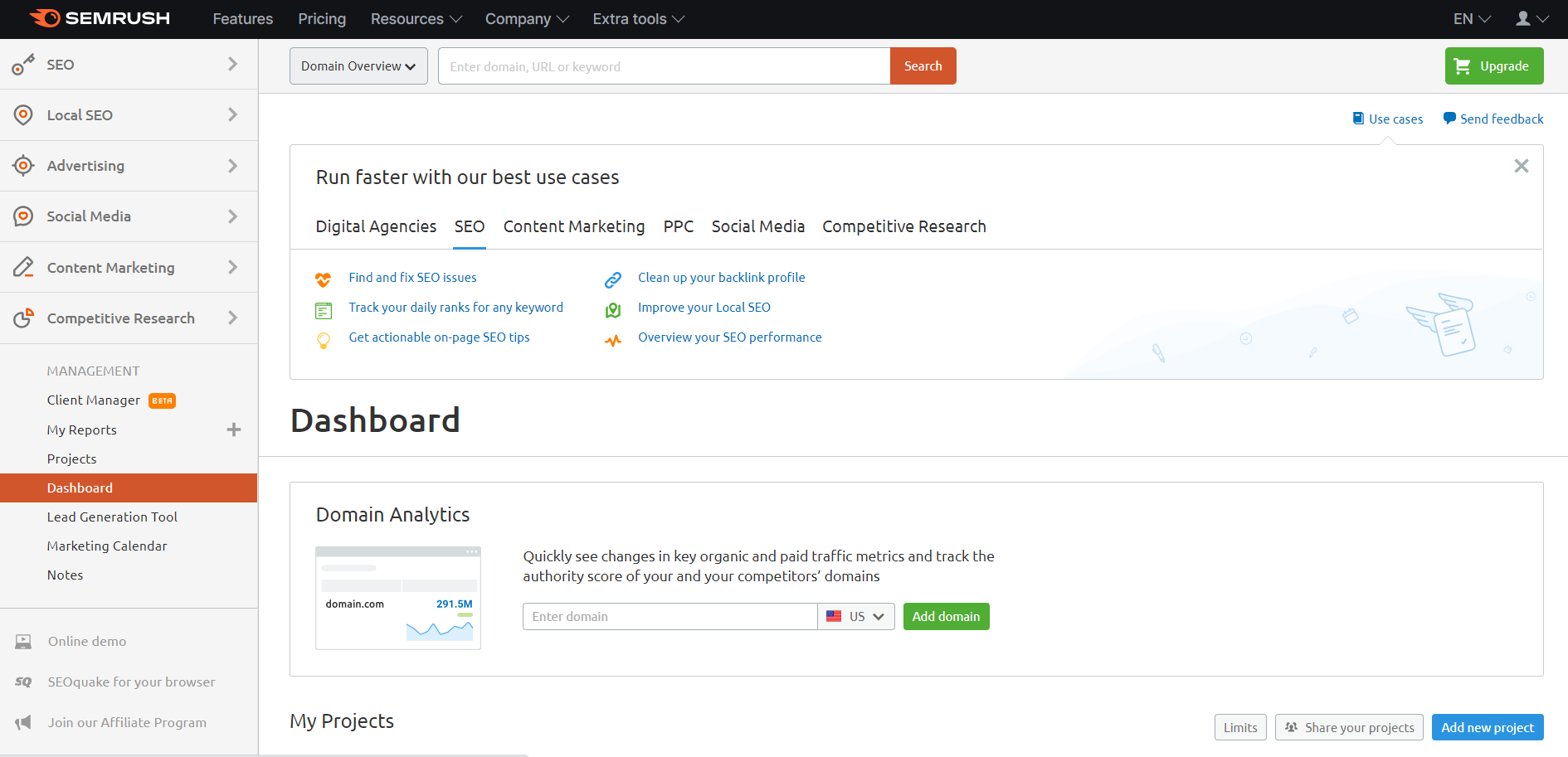
Task: Click the Social Media chat icon
Action: coord(23,216)
